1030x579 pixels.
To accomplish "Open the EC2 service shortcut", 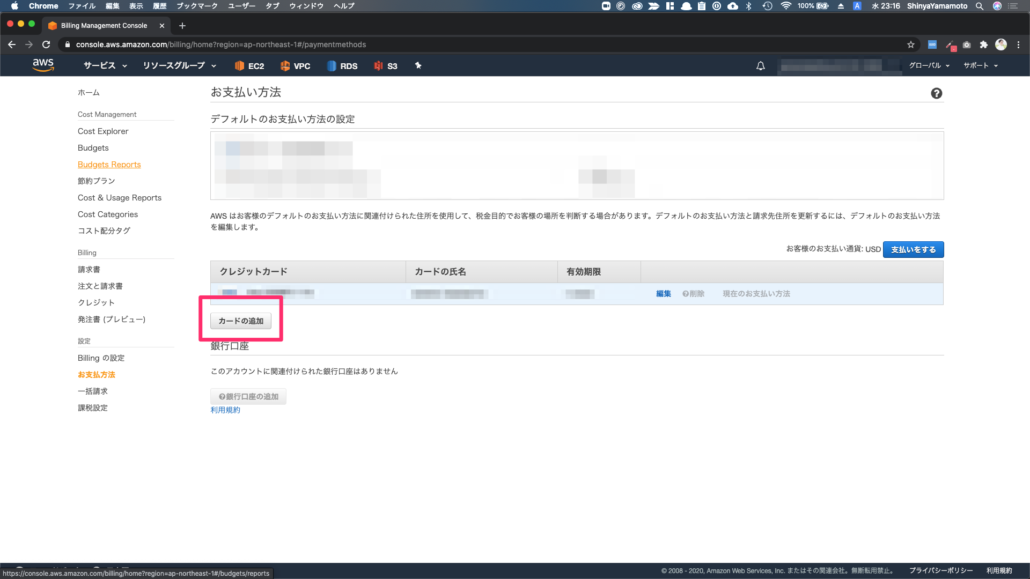I will coord(249,66).
